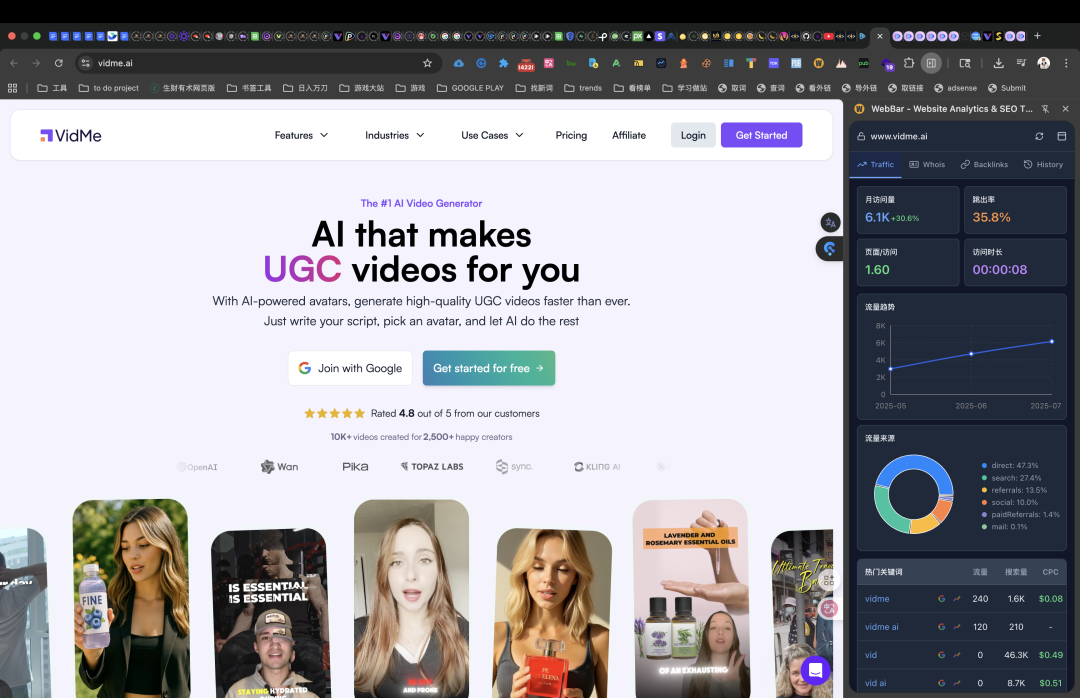Open the Submit bookmark

coord(1007,88)
